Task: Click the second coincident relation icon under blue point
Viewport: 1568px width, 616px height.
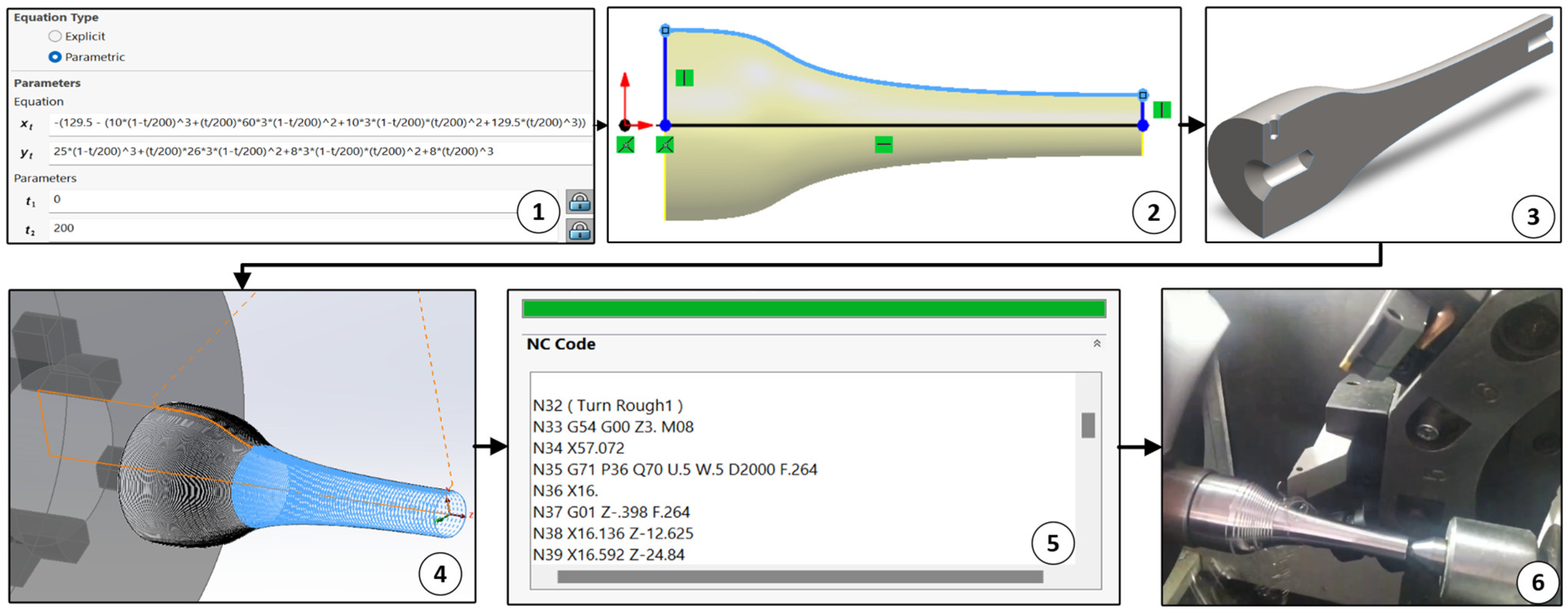Action: tap(665, 145)
